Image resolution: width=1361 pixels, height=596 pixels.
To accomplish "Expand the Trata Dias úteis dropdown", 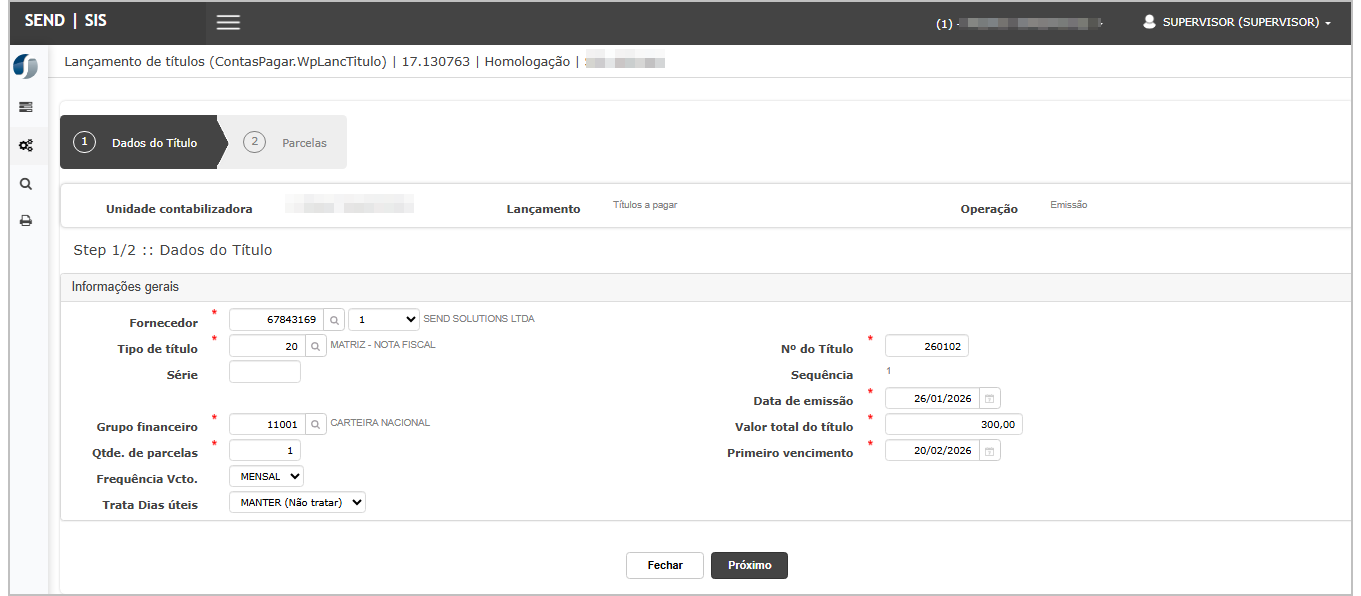I will click(x=297, y=503).
